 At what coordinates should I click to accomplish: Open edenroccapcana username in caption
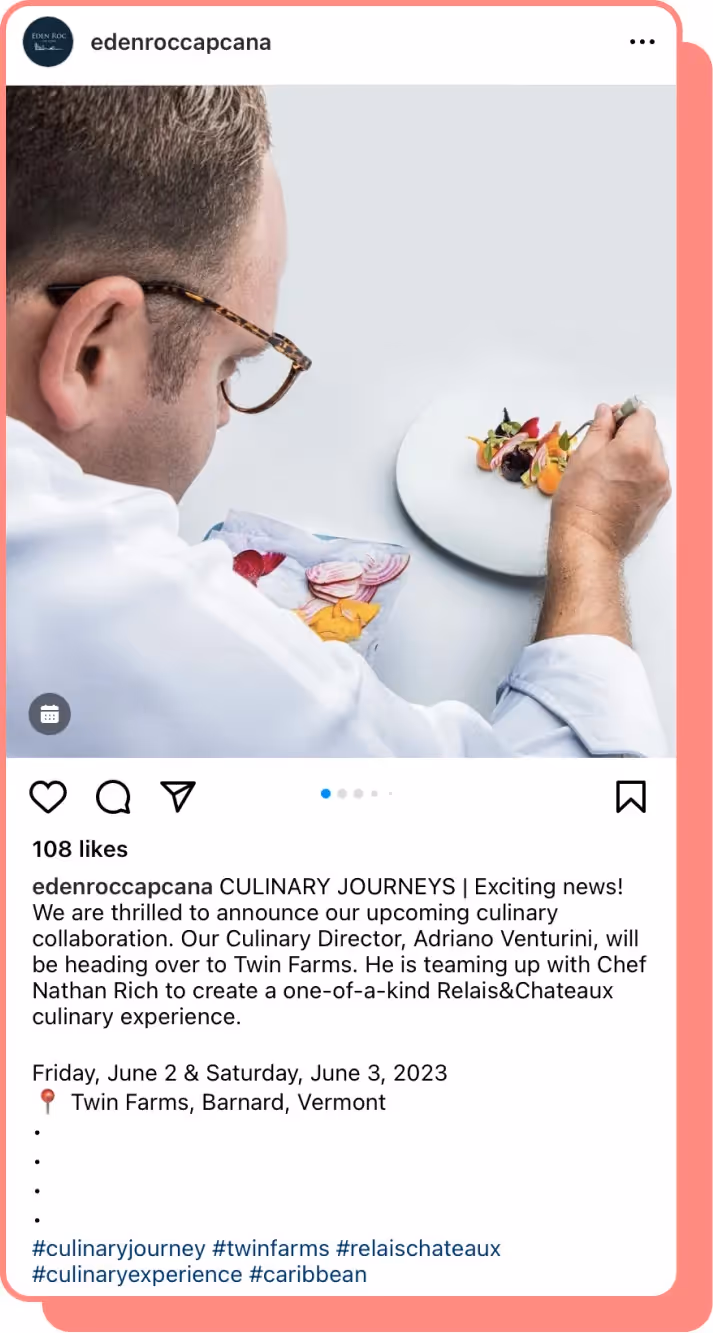[123, 886]
